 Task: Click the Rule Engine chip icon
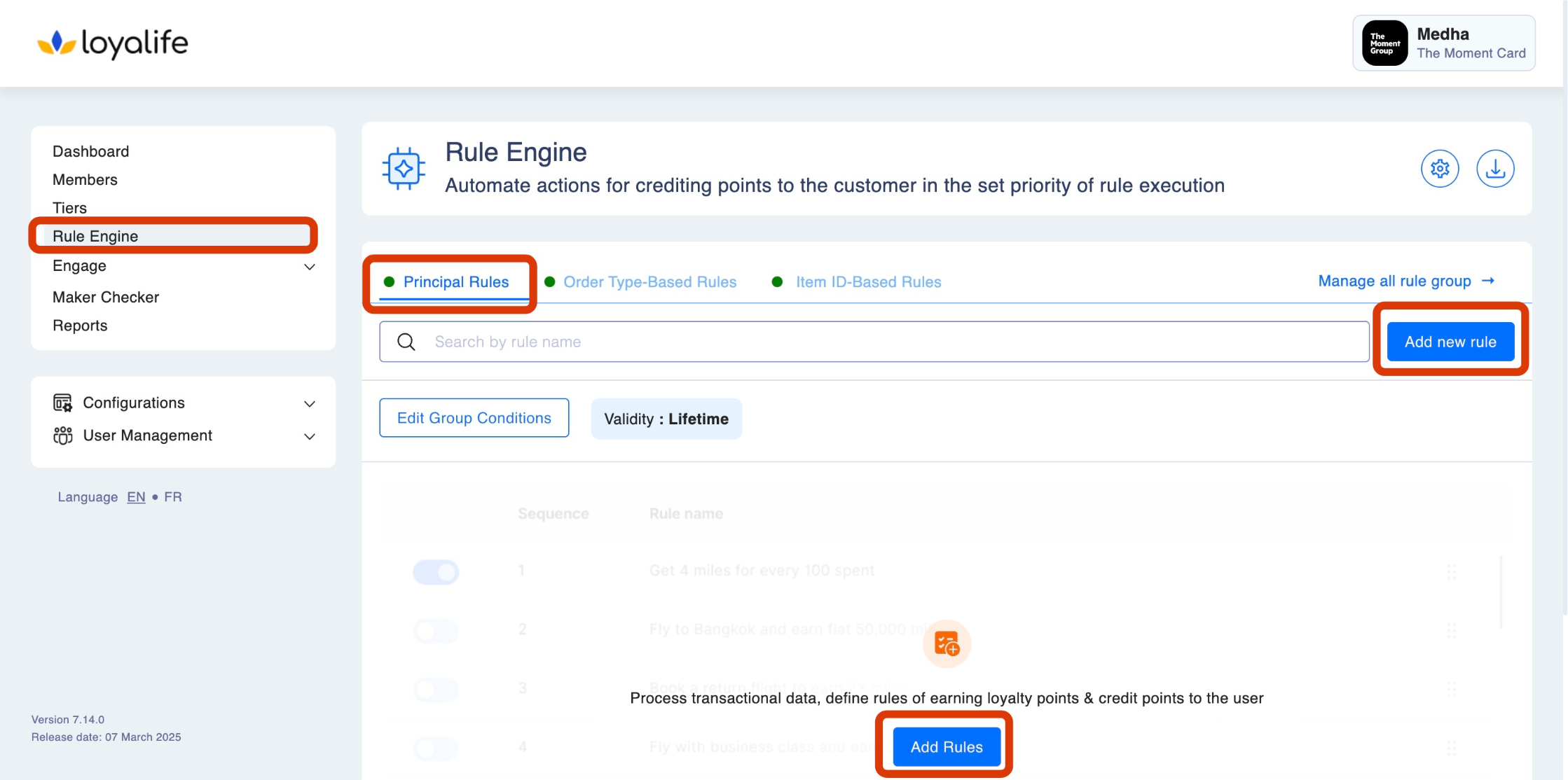pyautogui.click(x=404, y=169)
